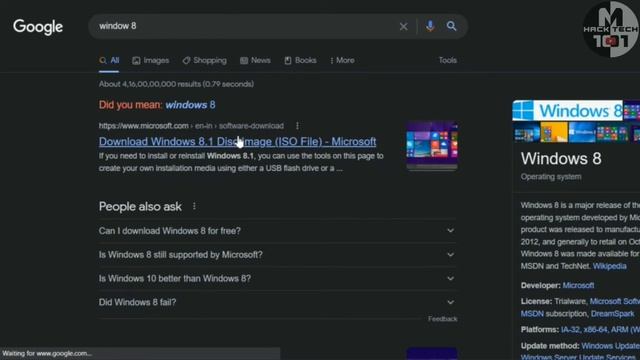640x360 pixels.
Task: Click the suggested 'windows 8' spelling correction
Action: pos(190,105)
